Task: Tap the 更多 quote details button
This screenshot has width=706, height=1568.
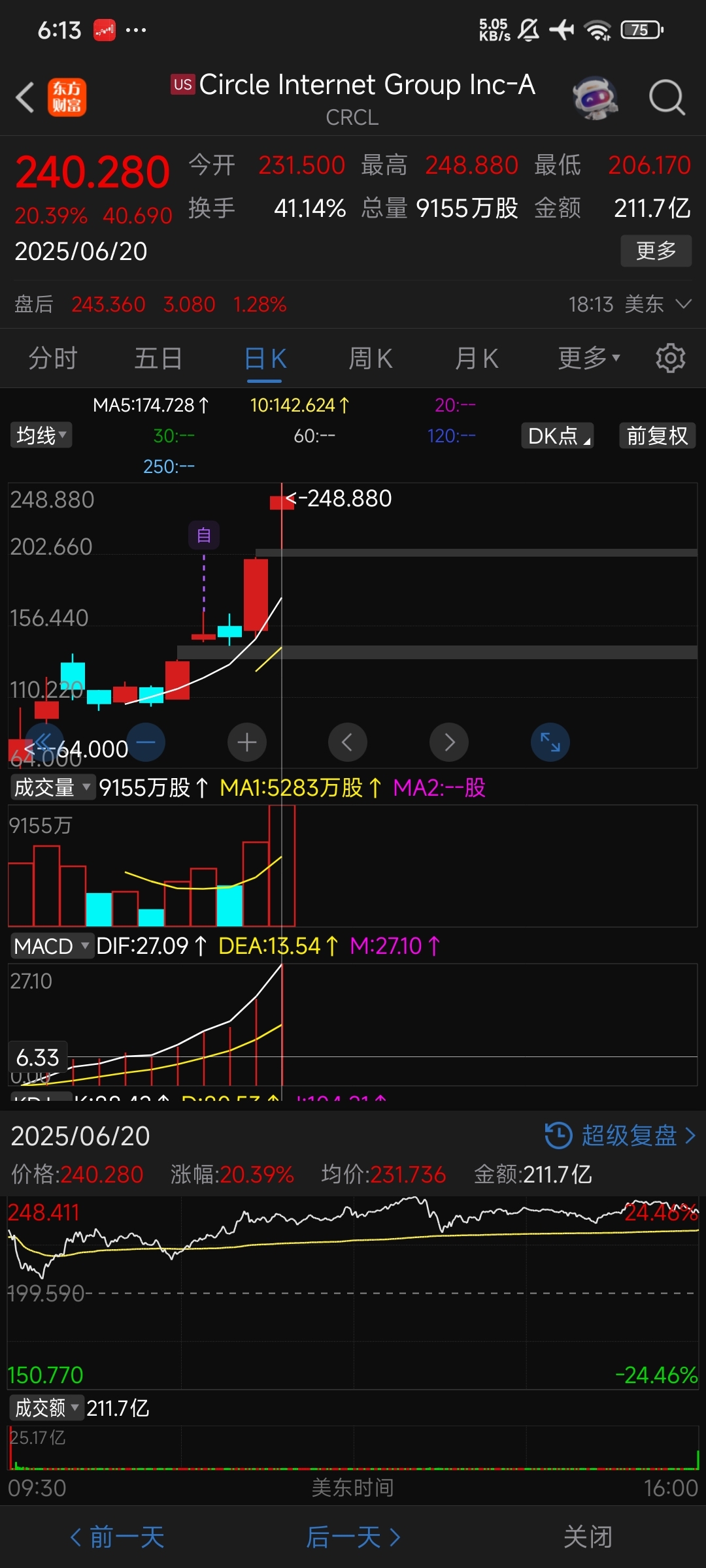Action: click(x=656, y=251)
